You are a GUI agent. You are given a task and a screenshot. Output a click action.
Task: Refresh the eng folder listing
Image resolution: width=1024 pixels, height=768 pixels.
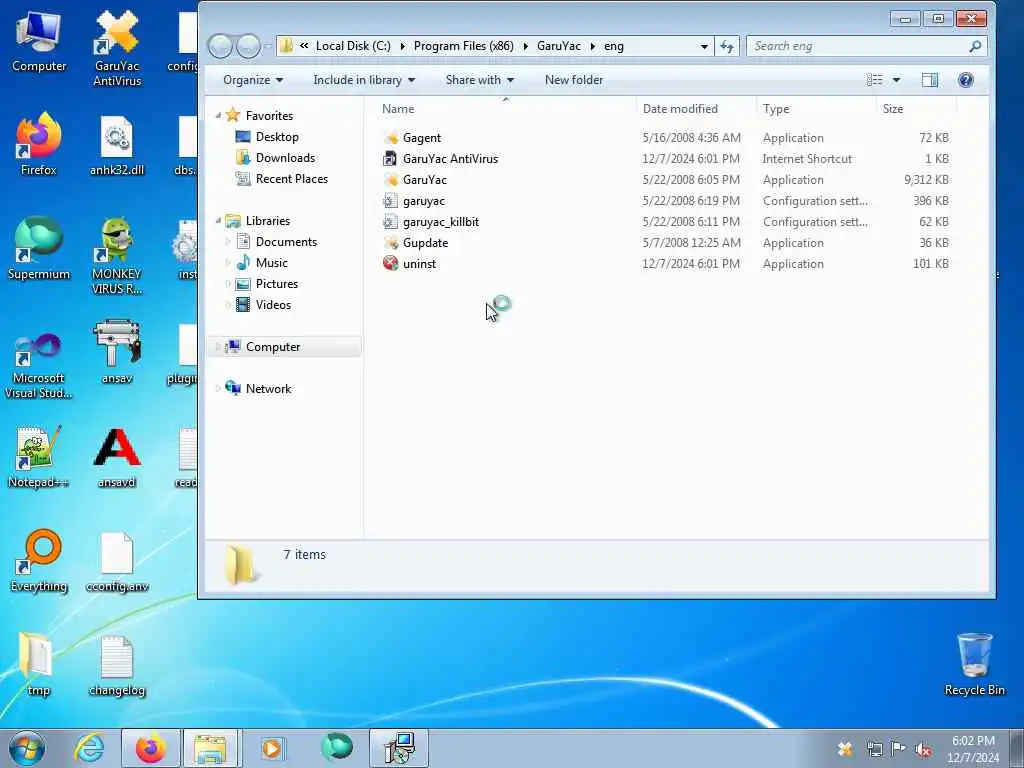click(x=727, y=46)
